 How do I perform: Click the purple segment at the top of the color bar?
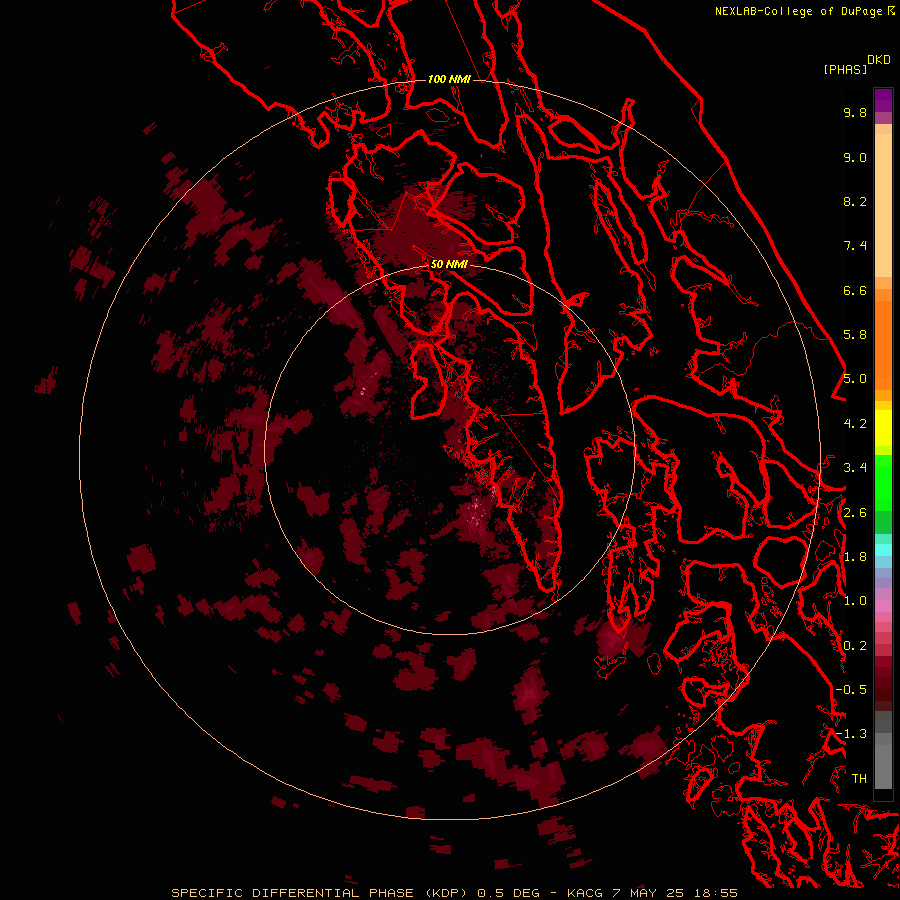pos(883,100)
